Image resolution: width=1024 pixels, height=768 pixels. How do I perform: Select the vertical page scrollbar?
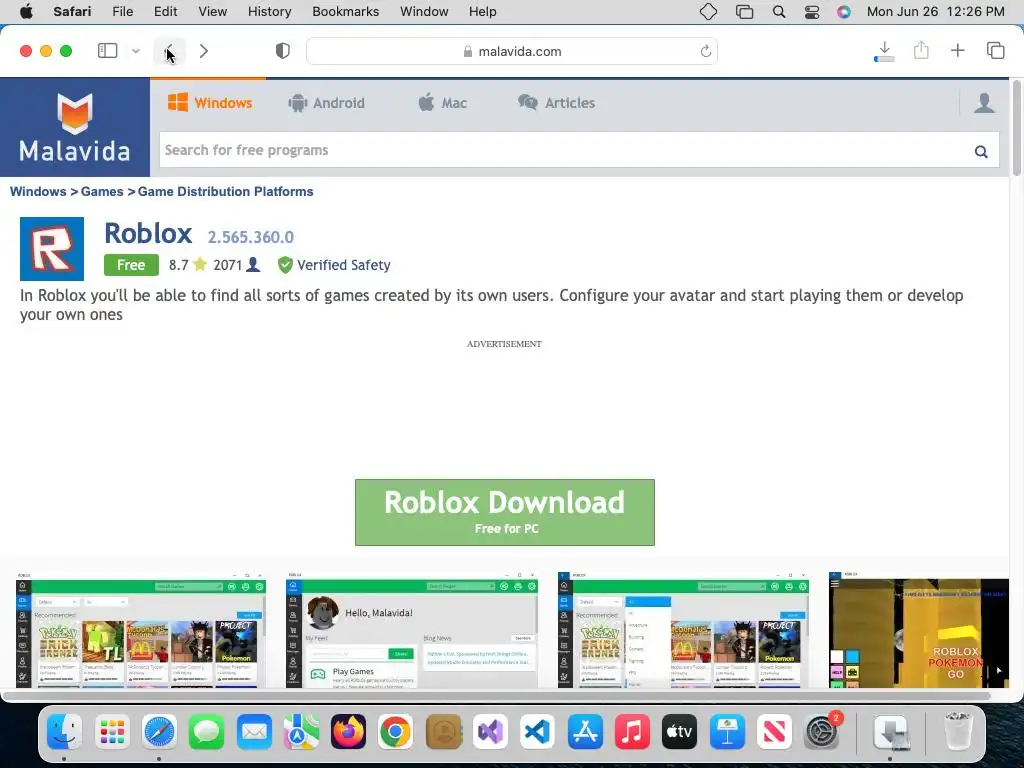tap(1016, 129)
